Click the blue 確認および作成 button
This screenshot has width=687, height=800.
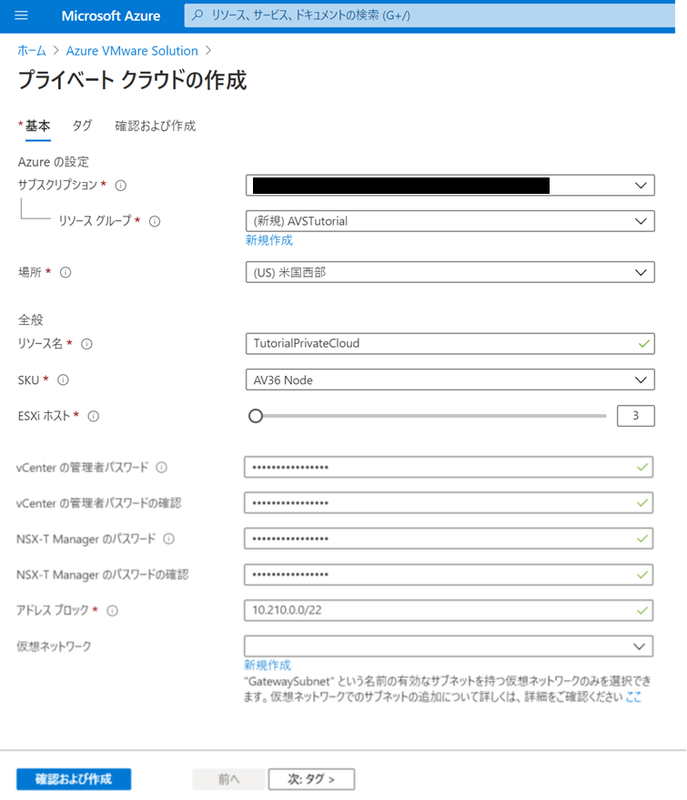coord(73,779)
